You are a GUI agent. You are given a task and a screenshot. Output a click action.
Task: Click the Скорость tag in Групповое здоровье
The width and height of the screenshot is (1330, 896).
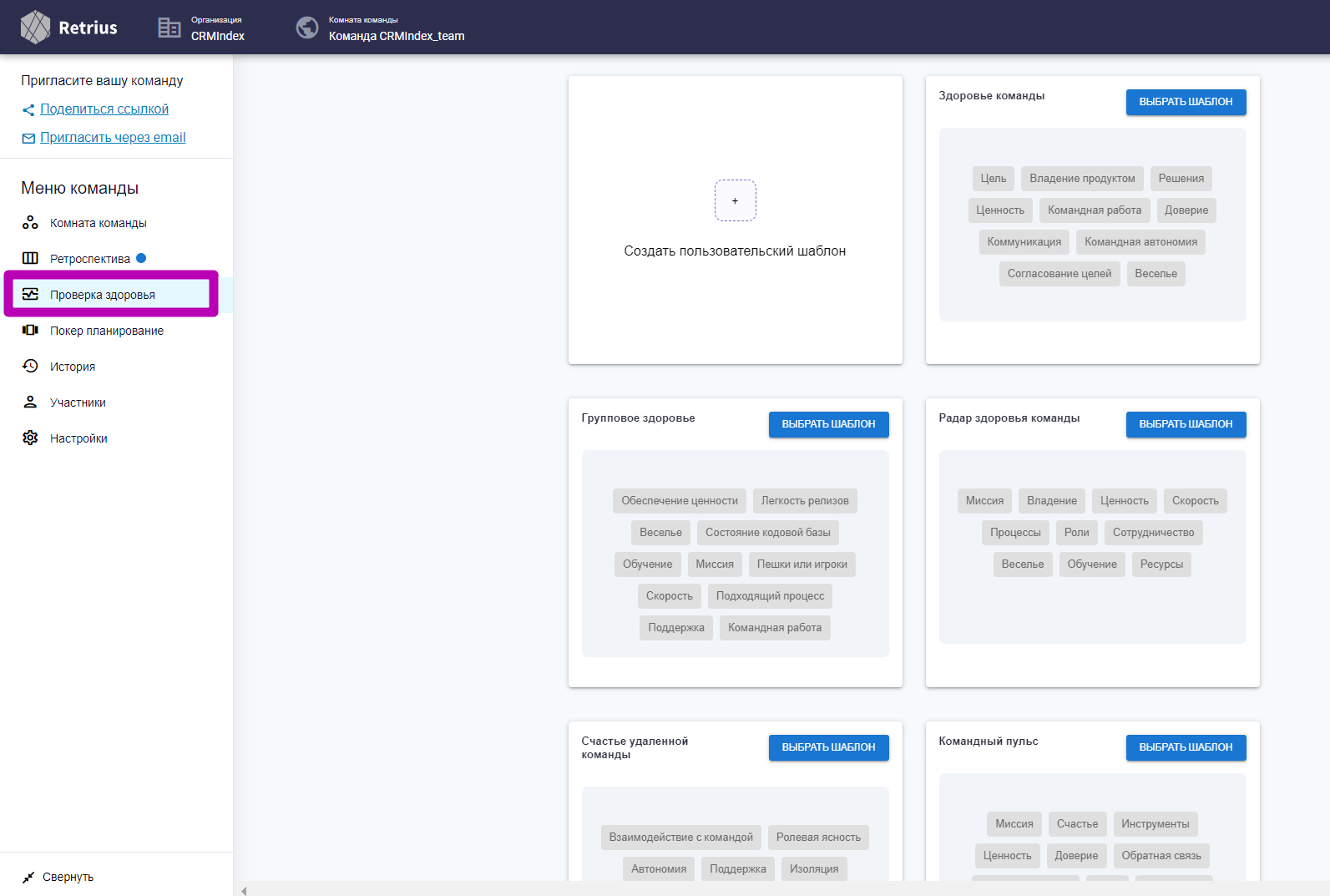tap(670, 596)
